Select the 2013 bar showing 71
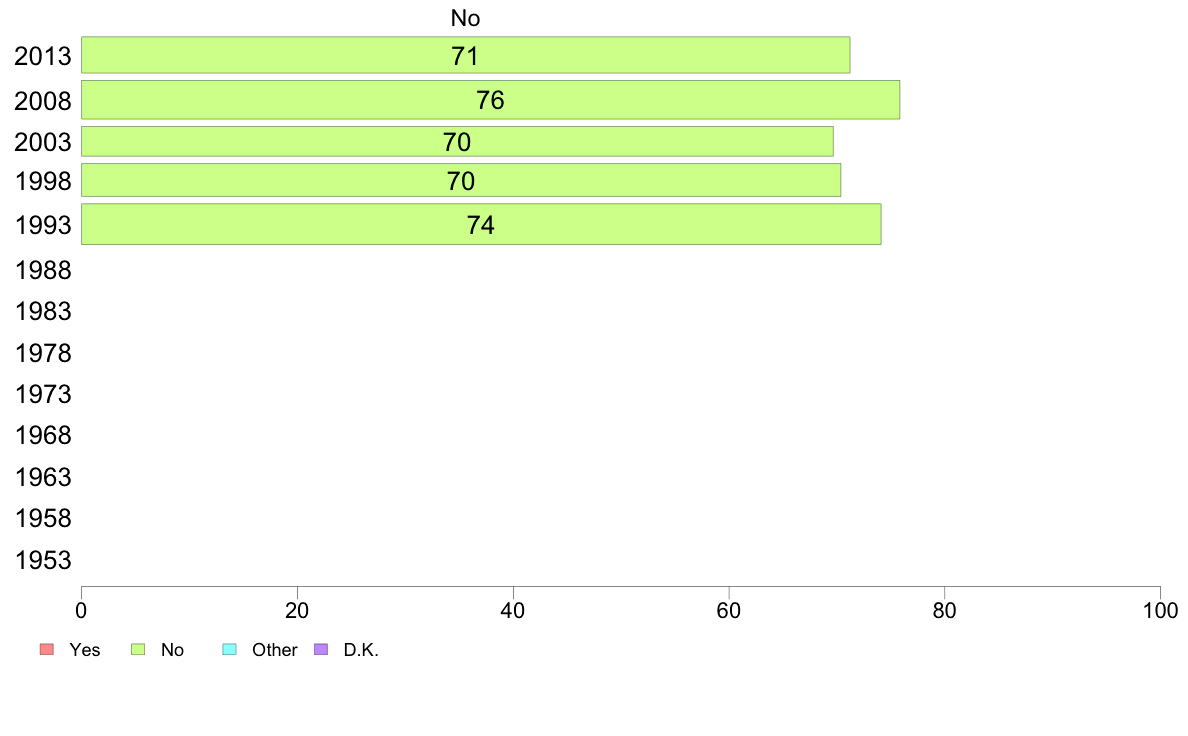The image size is (1188, 736). [x=465, y=55]
